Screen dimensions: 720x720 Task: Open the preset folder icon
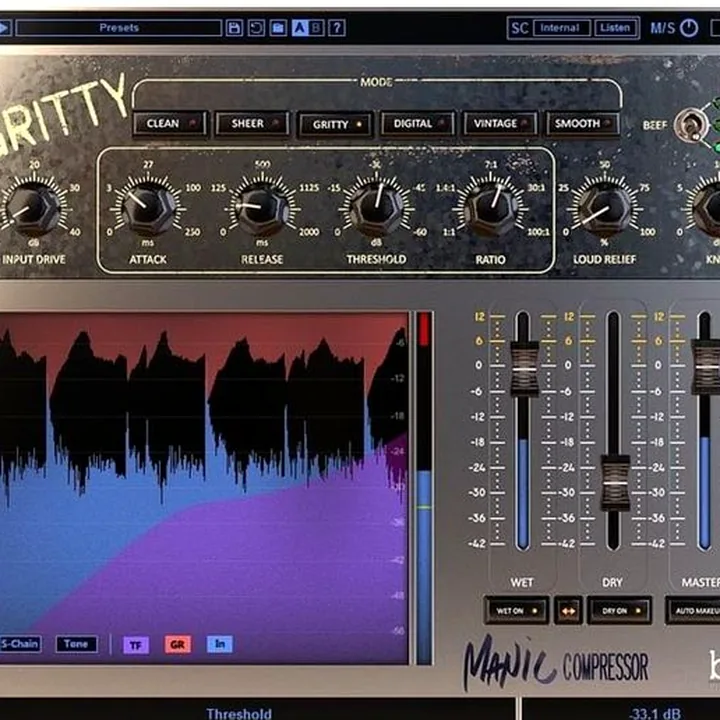278,28
